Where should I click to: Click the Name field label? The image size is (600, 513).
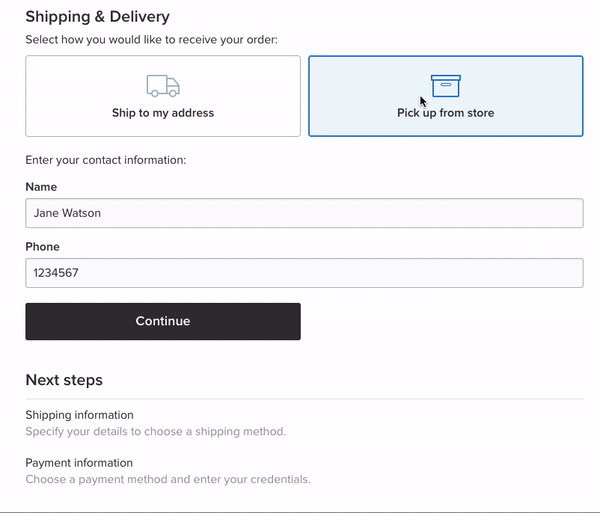click(x=41, y=187)
